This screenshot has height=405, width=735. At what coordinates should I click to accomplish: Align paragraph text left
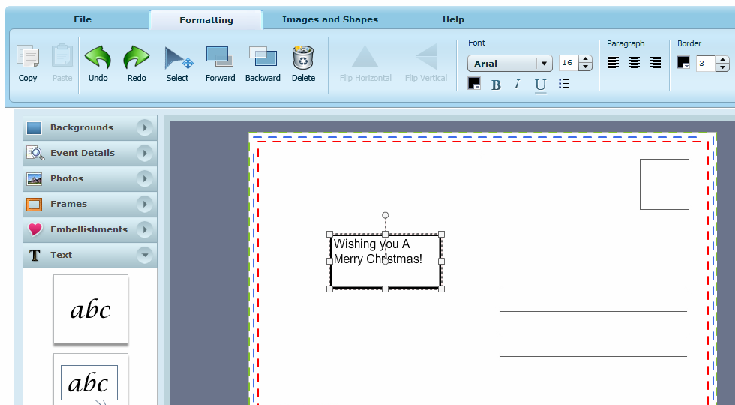click(613, 62)
